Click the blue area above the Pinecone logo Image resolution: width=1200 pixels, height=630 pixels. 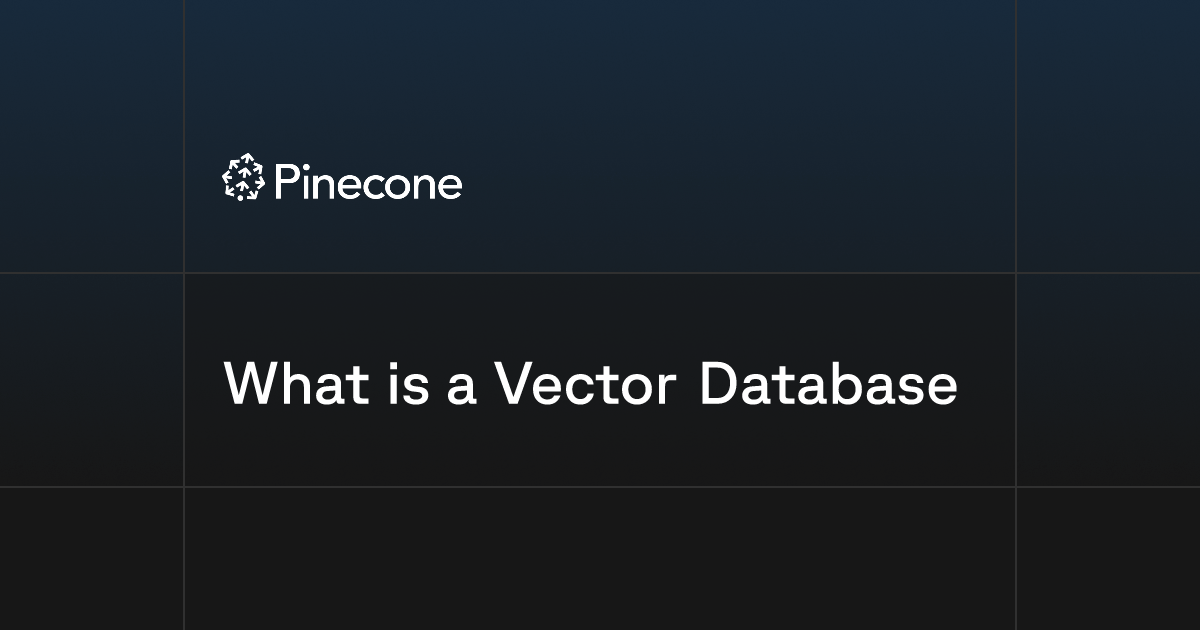pos(600,75)
